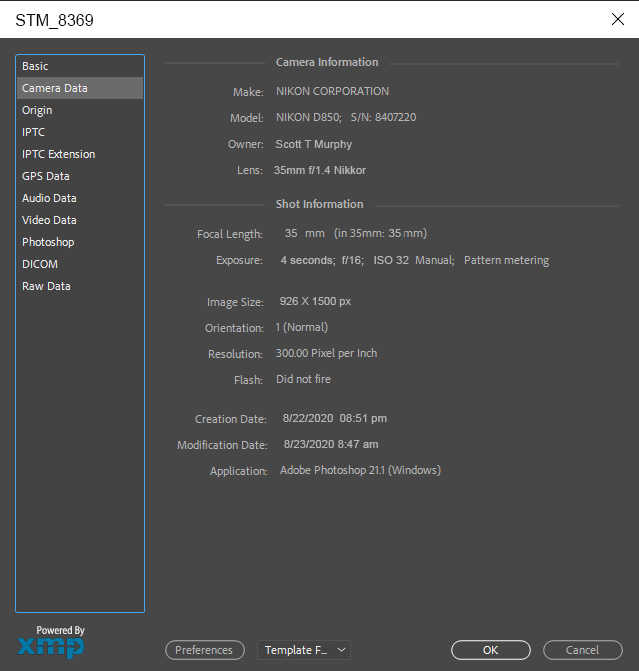The height and width of the screenshot is (671, 639).
Task: Show the GPS Data panel
Action: (45, 176)
